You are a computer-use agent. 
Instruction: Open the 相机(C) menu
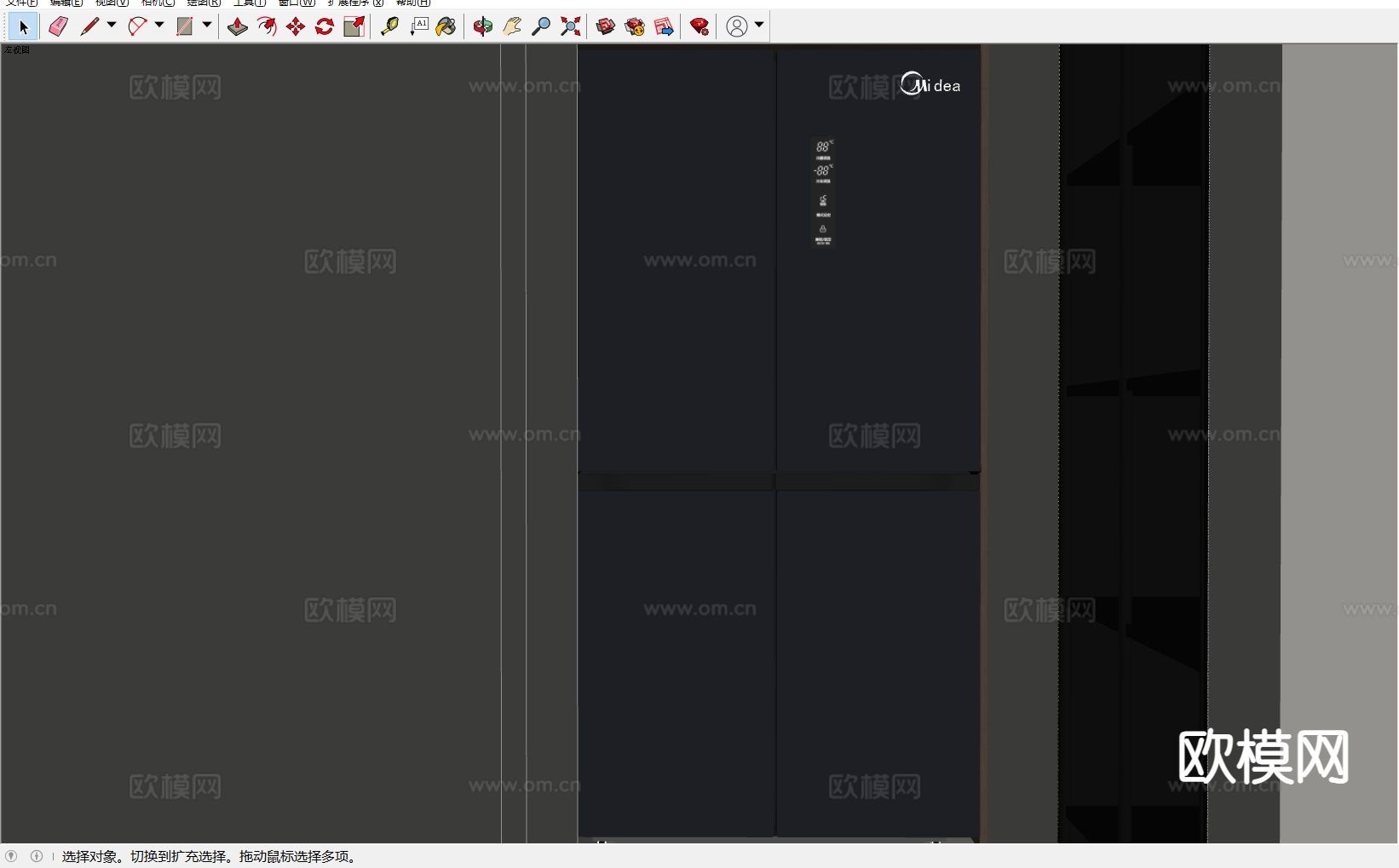(x=158, y=3)
